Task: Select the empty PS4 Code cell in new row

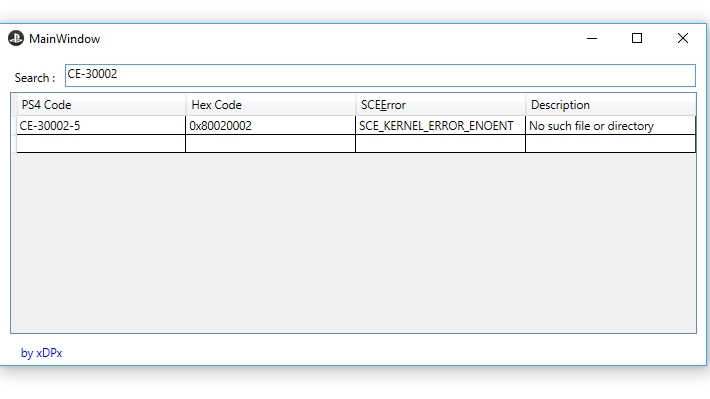Action: coord(101,144)
